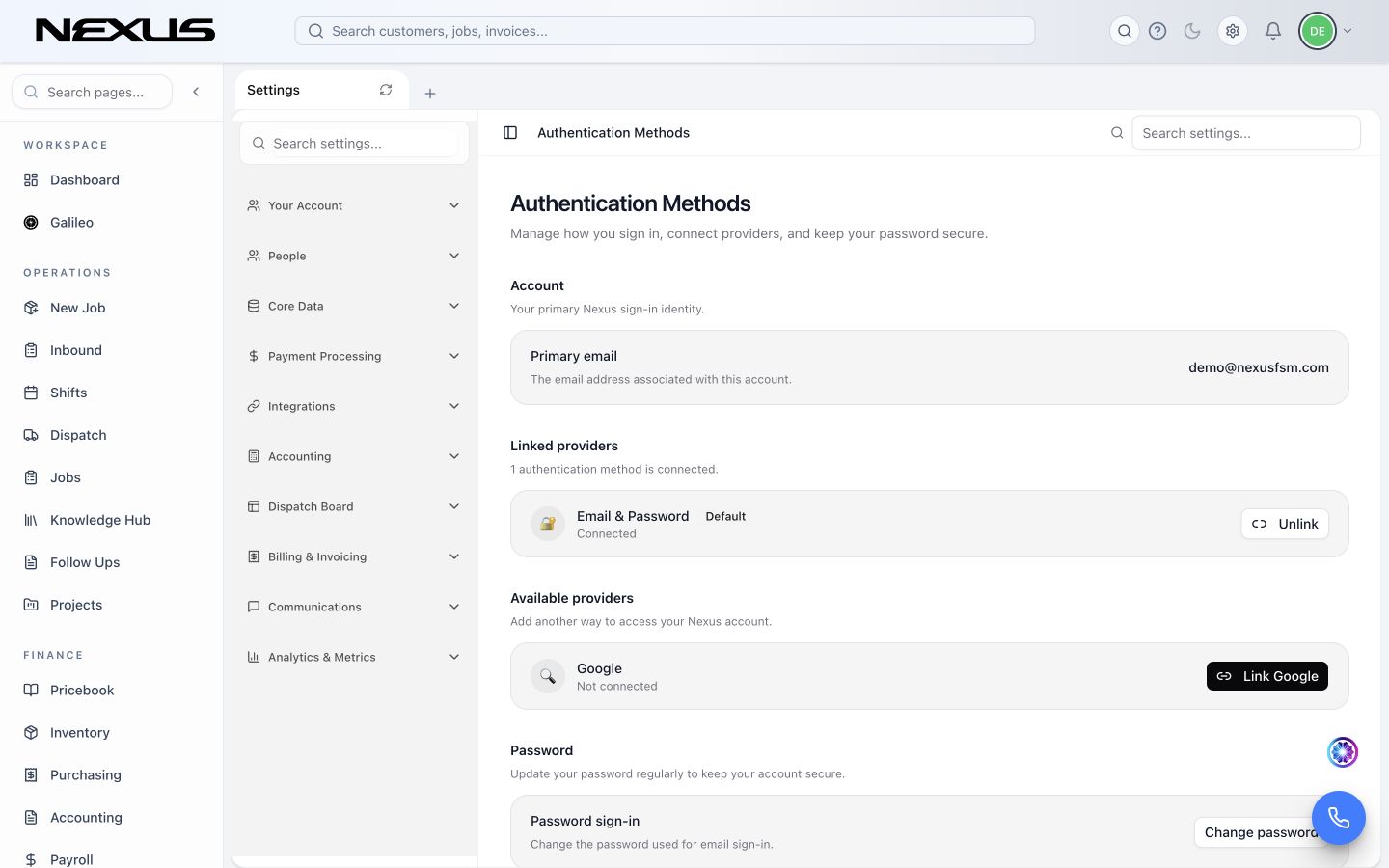Focus settings search in left panel
This screenshot has width=1389, height=868.
point(354,143)
